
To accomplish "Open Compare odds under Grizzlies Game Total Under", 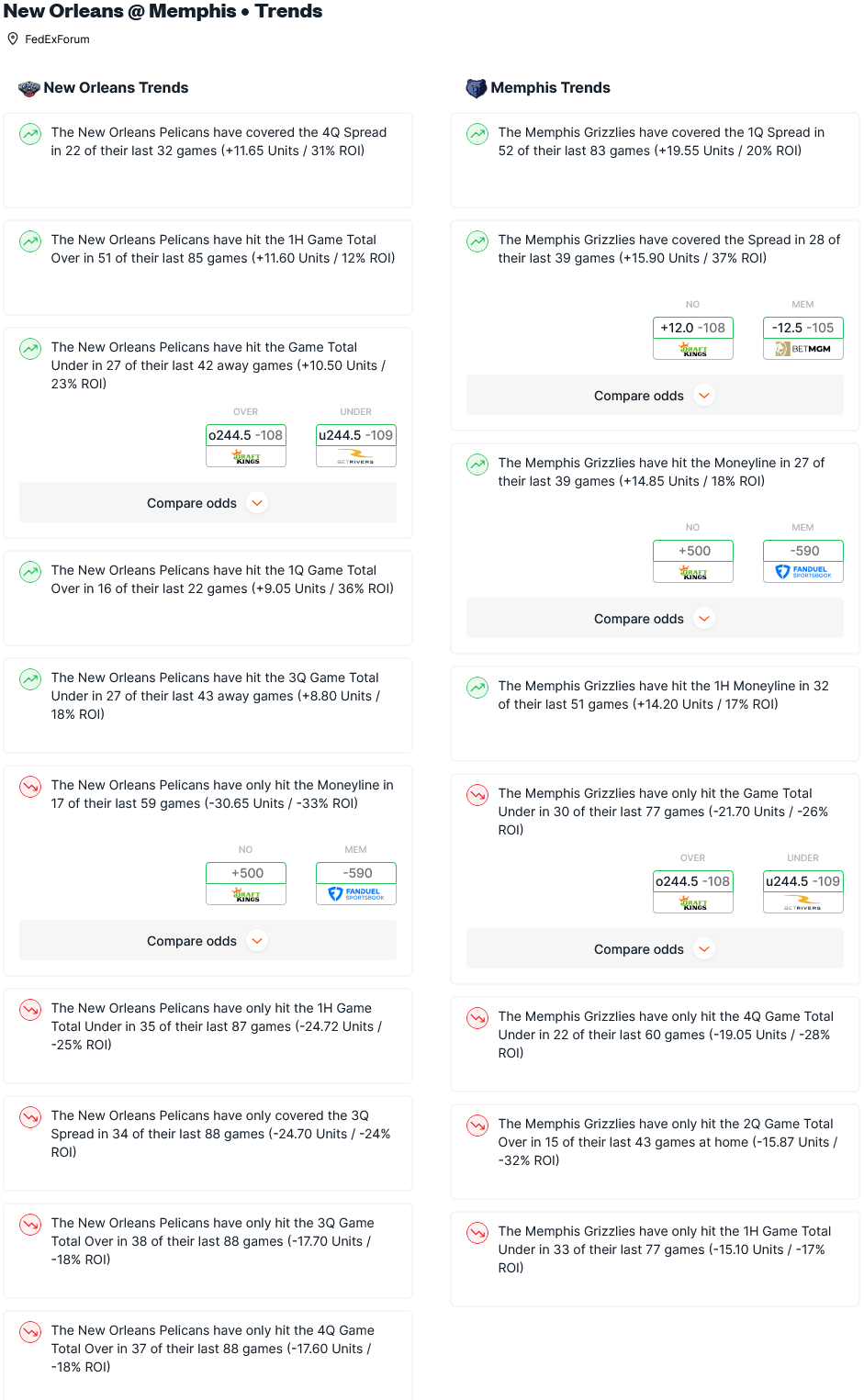I will point(655,949).
